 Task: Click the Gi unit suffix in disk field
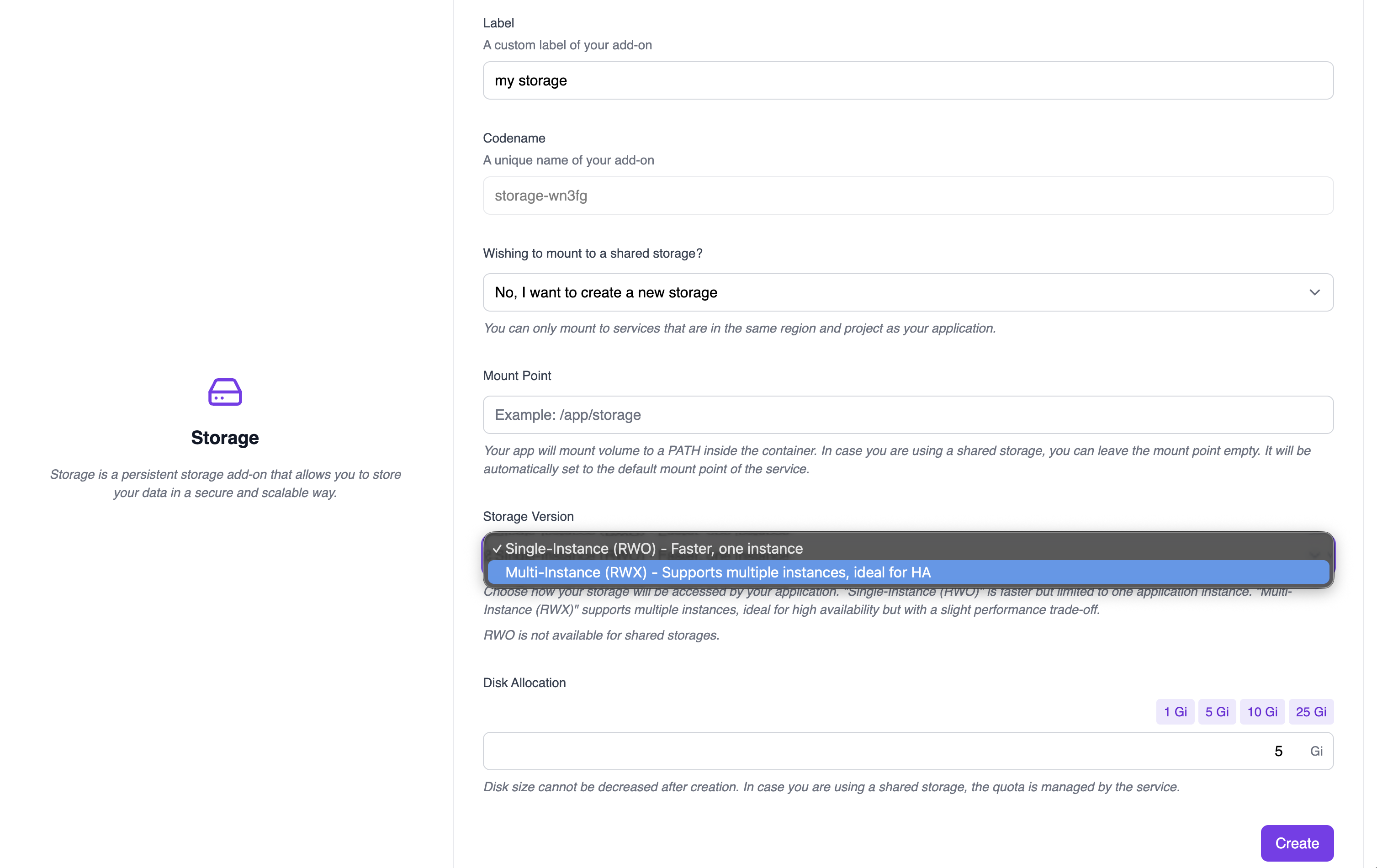point(1316,752)
